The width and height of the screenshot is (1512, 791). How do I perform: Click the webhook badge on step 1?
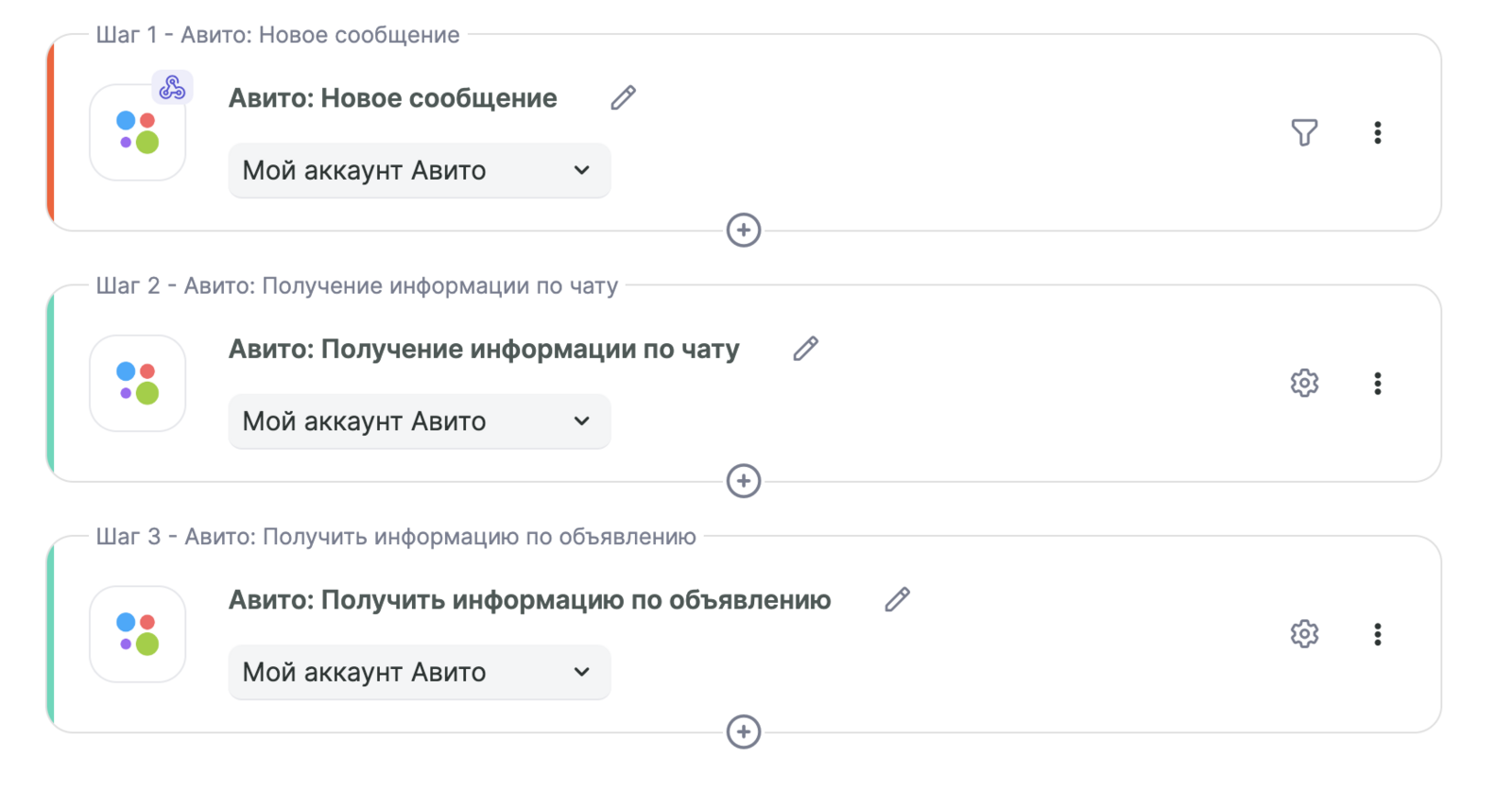[172, 88]
